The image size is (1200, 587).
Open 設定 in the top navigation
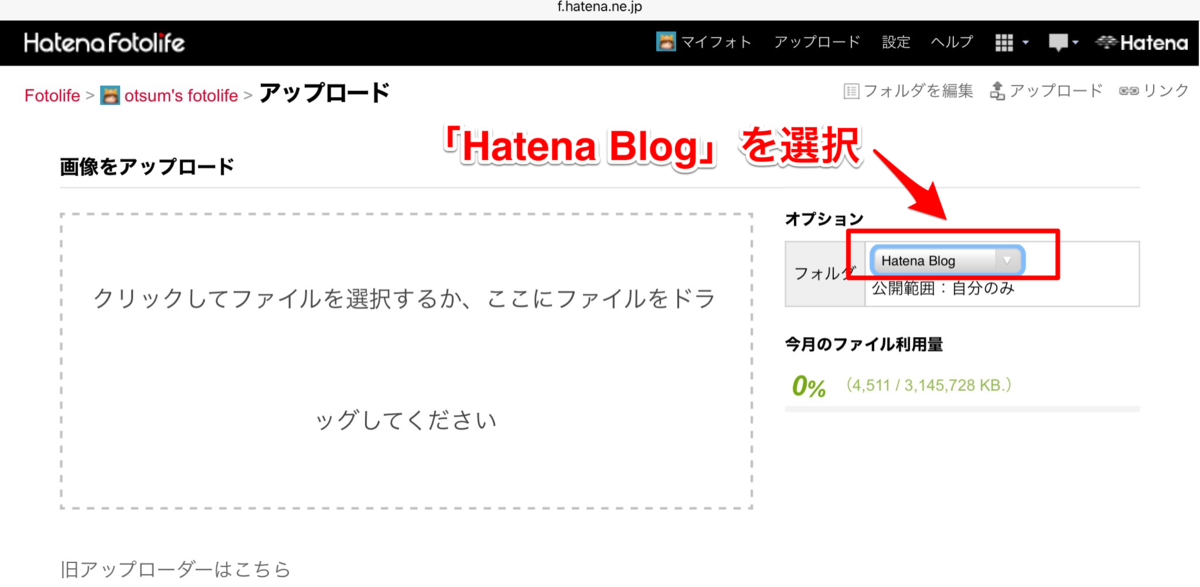coord(896,42)
